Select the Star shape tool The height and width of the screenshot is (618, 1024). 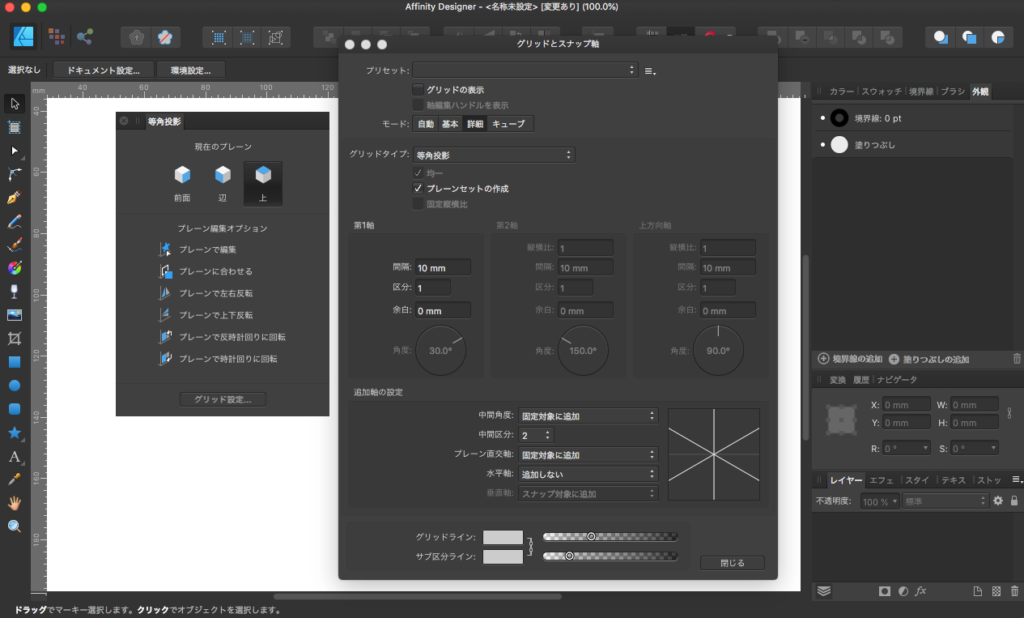14,433
